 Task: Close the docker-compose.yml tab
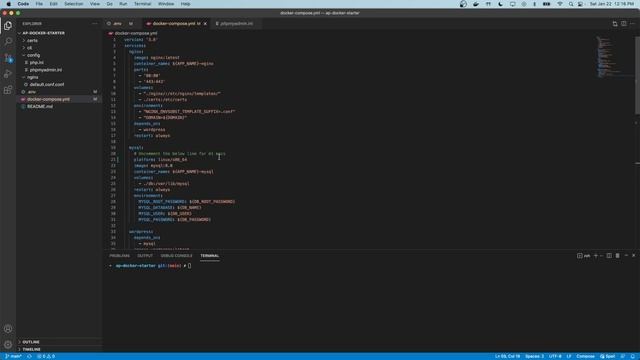point(205,24)
